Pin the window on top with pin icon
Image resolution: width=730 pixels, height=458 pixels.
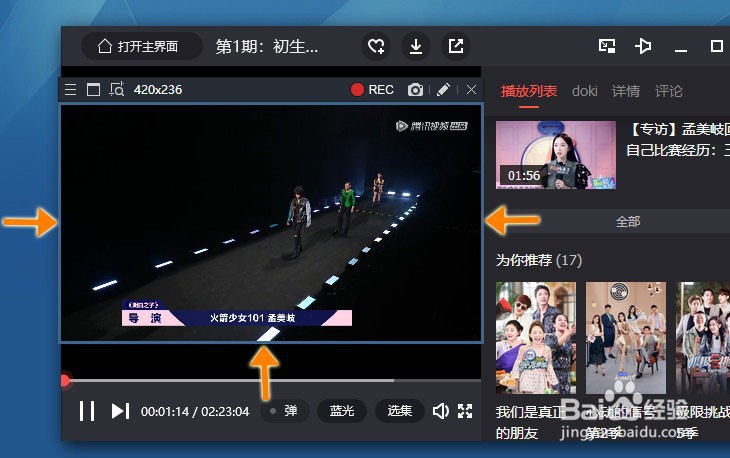pos(643,46)
